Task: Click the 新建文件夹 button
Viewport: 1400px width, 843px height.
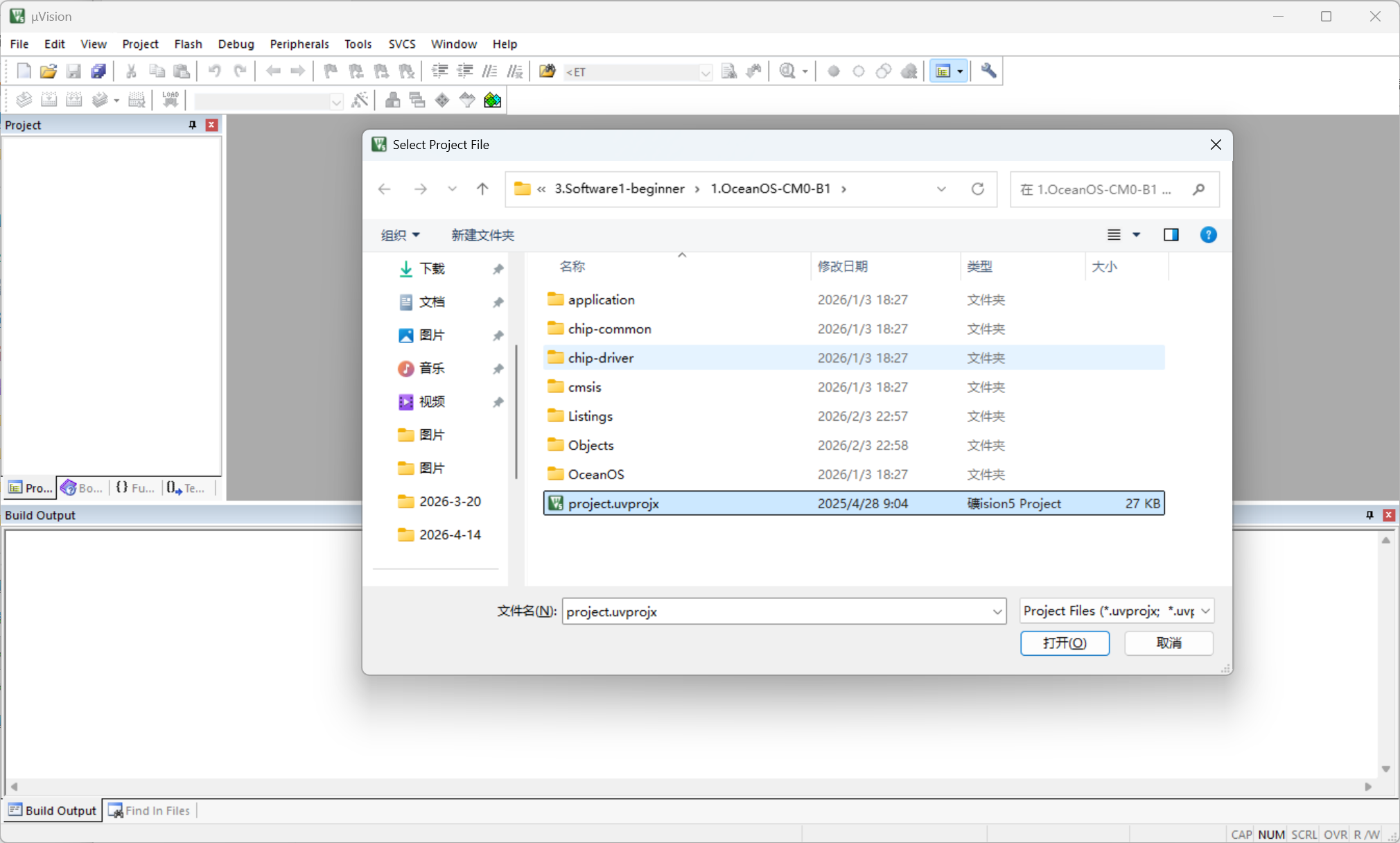Action: tap(482, 235)
